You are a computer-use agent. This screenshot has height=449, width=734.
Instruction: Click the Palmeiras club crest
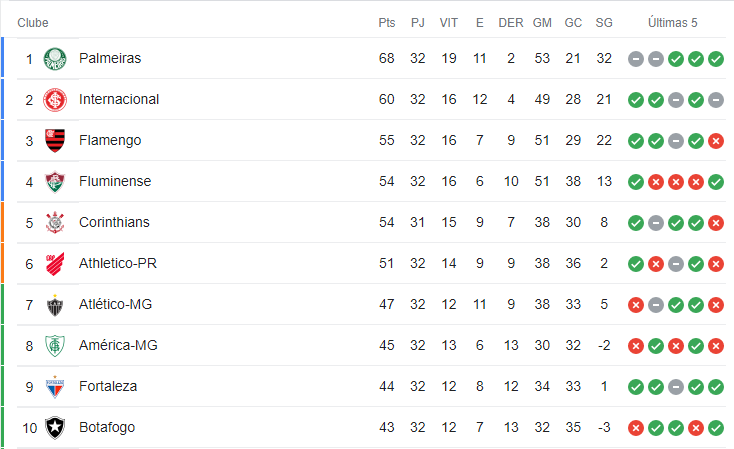coord(55,59)
